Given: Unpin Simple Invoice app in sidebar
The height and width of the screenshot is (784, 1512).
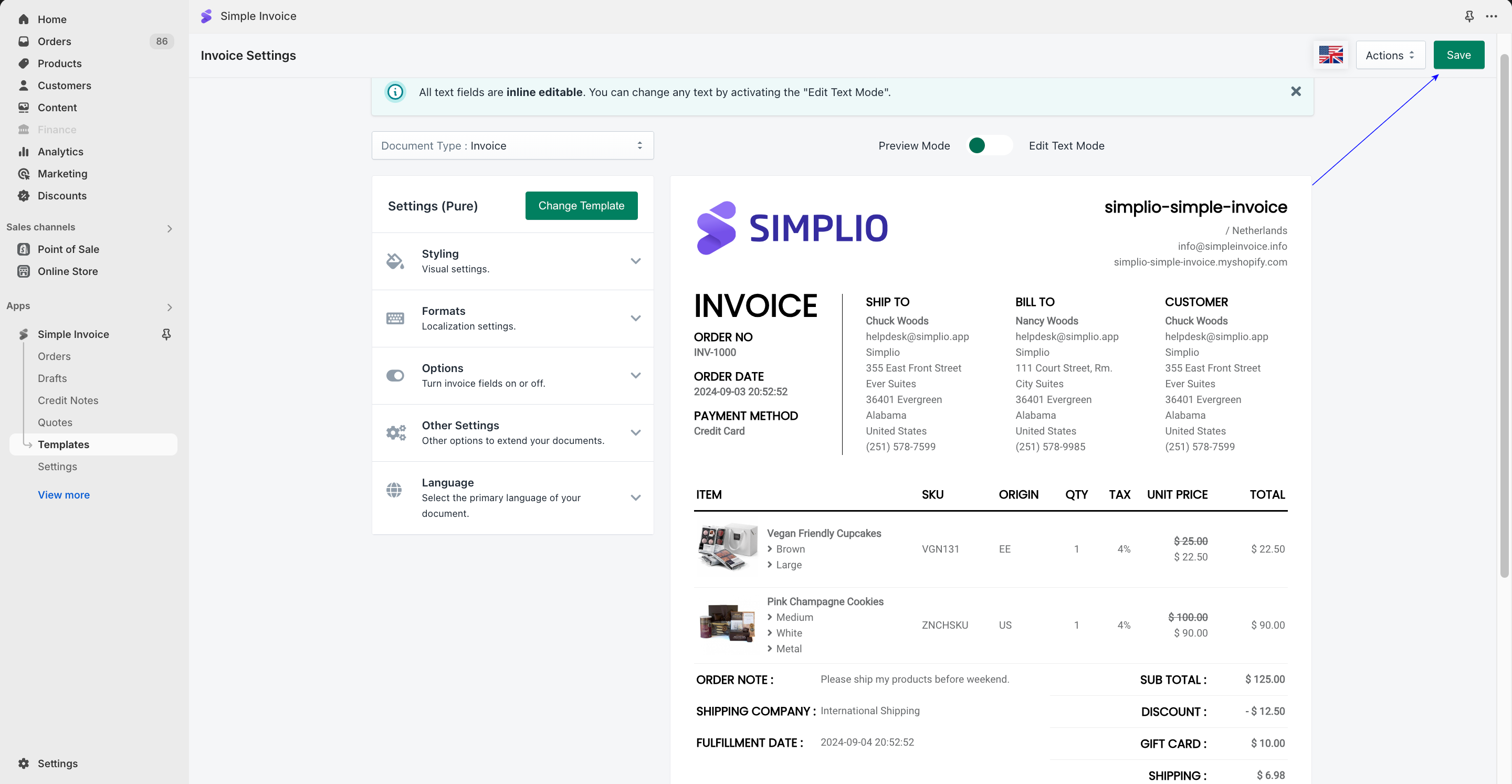Looking at the screenshot, I should [166, 334].
